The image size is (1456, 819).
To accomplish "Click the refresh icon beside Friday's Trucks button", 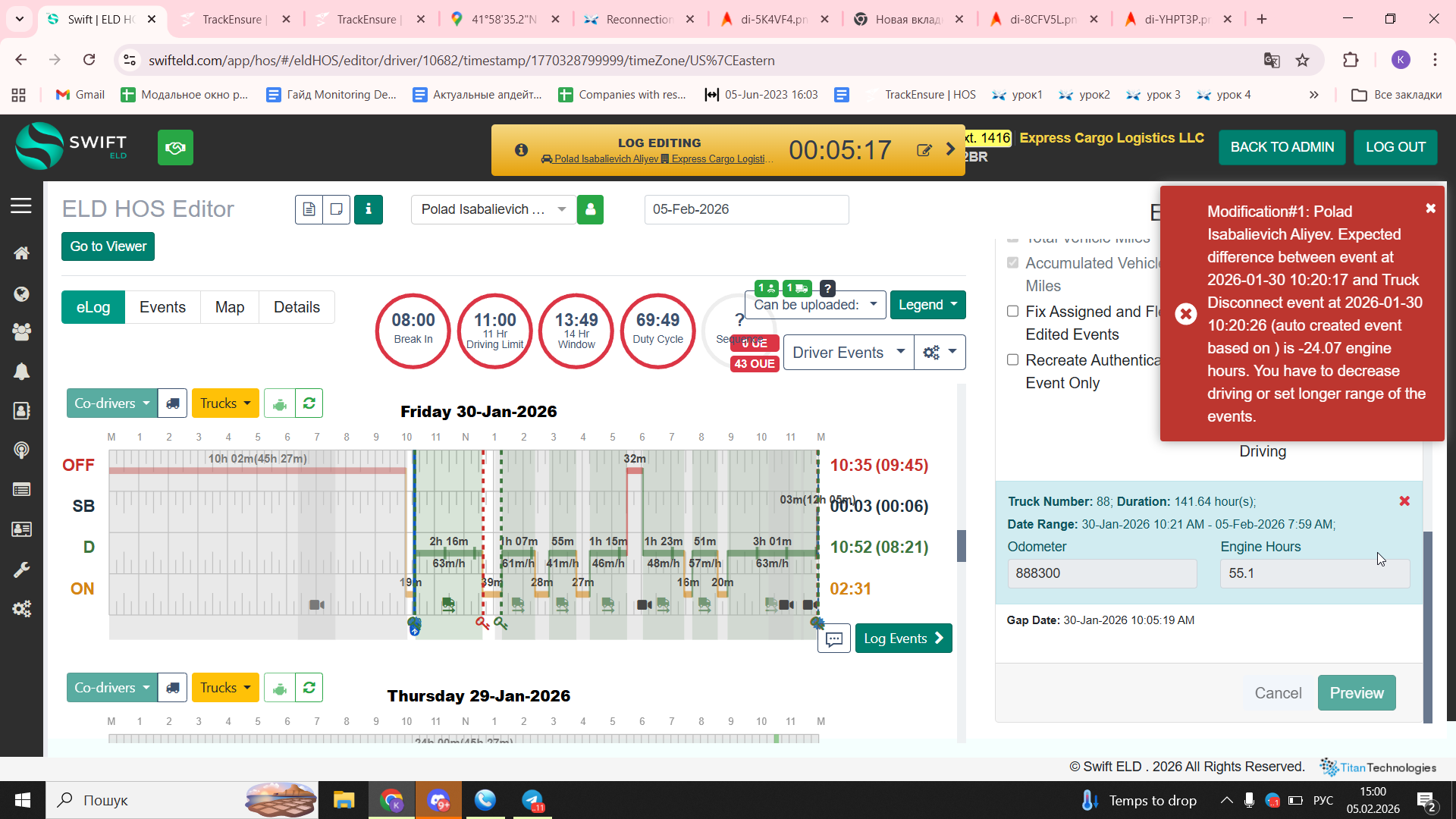I will click(309, 403).
